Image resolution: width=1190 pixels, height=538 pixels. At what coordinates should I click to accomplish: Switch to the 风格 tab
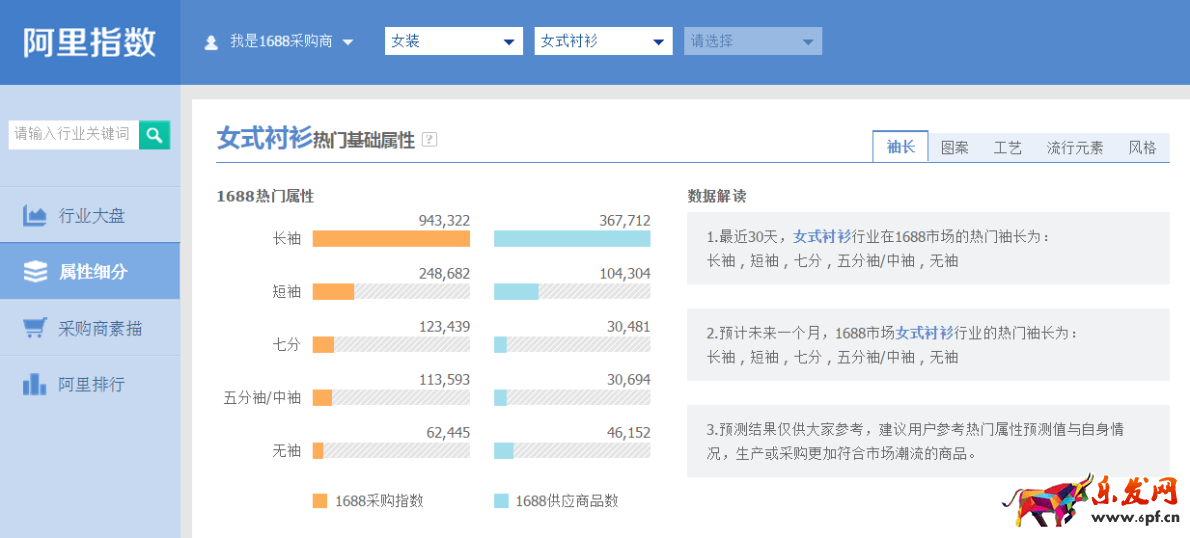[x=1142, y=147]
